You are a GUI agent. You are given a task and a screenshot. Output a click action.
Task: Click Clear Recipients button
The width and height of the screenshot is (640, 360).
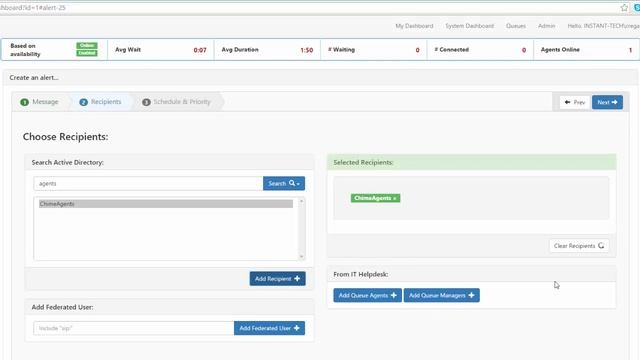579,246
